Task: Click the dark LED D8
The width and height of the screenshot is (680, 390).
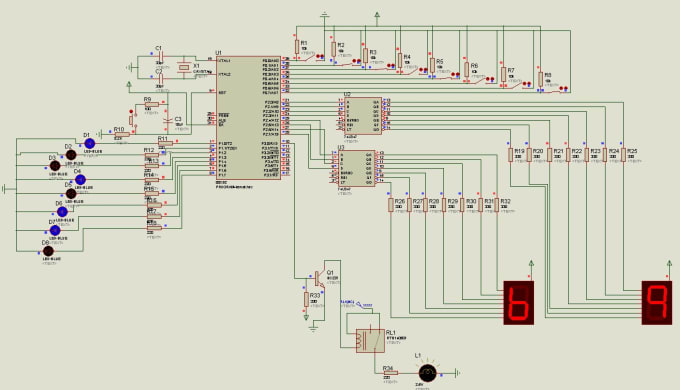Action: (x=48, y=251)
